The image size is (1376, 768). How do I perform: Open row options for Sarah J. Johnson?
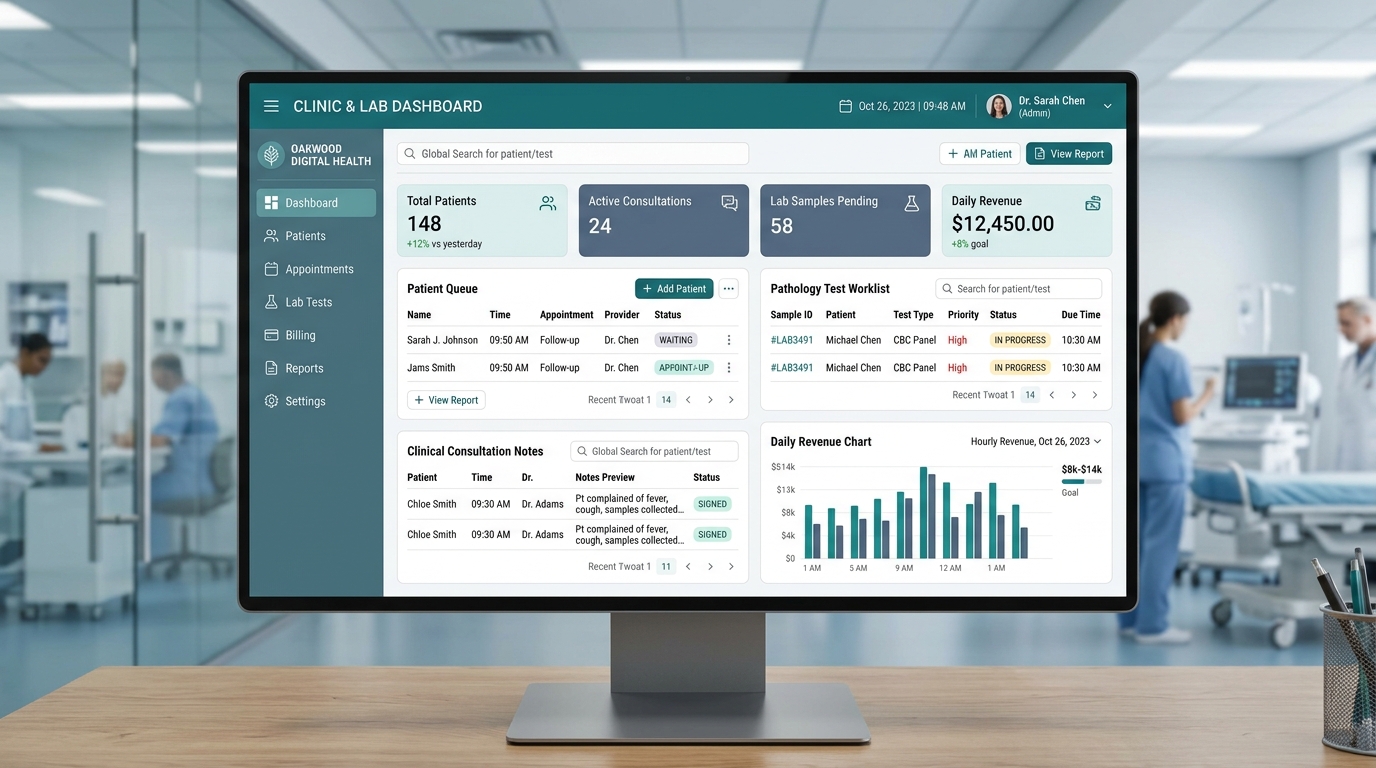pos(729,340)
